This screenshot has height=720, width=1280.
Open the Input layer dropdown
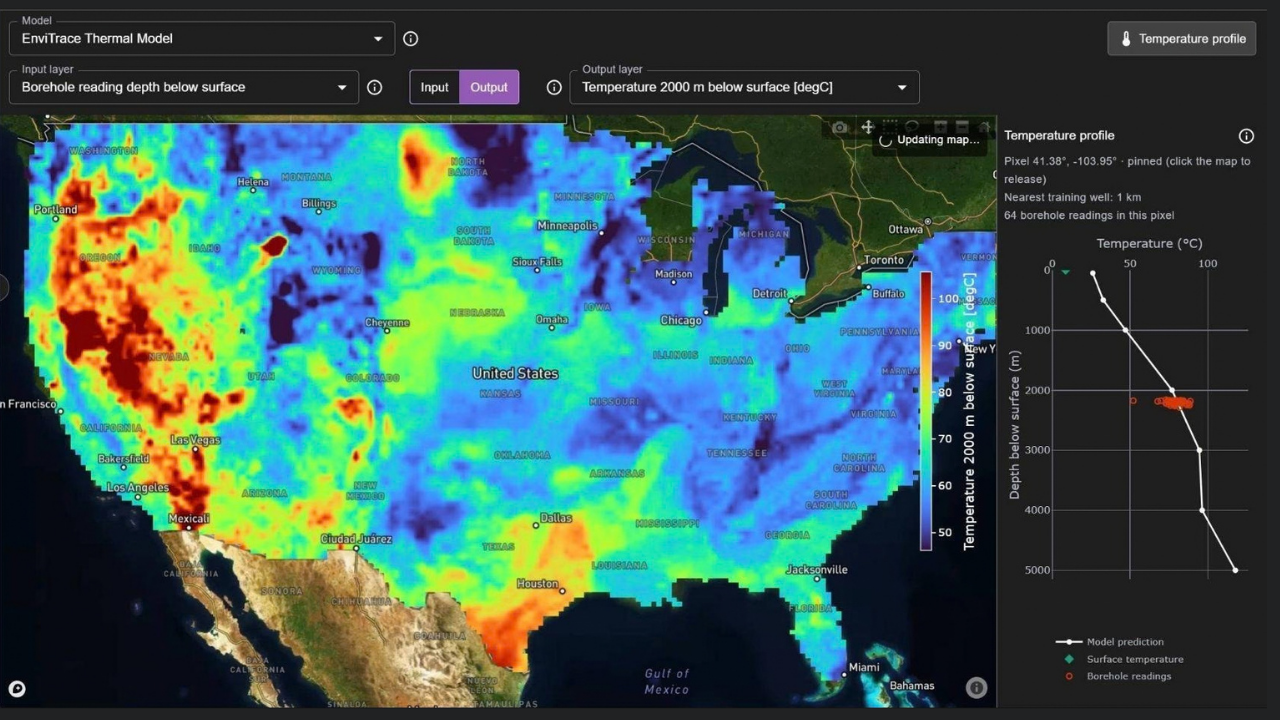pyautogui.click(x=184, y=87)
